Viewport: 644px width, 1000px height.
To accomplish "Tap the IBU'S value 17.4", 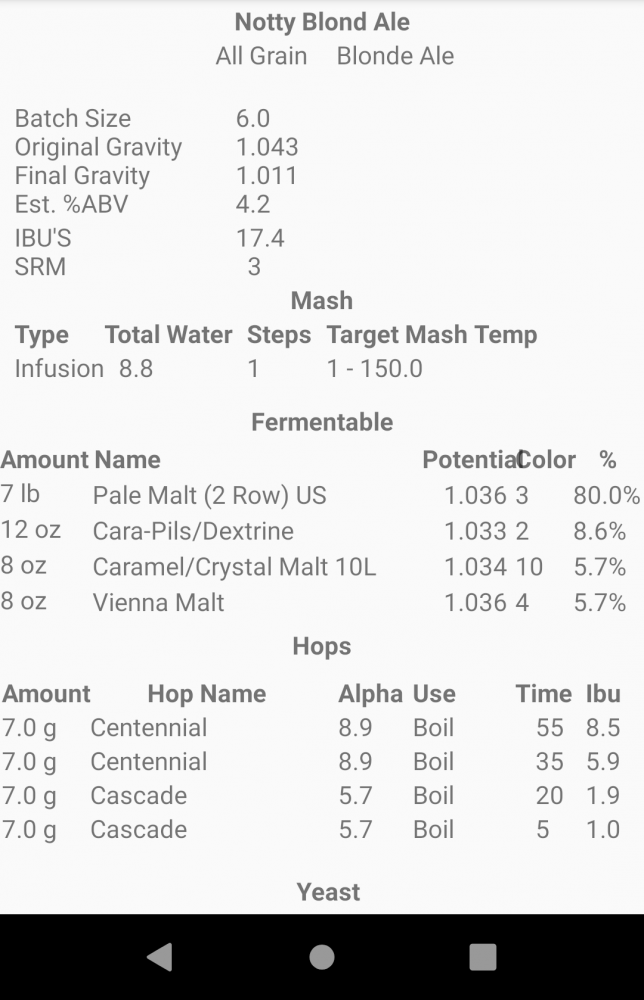I will pos(260,239).
